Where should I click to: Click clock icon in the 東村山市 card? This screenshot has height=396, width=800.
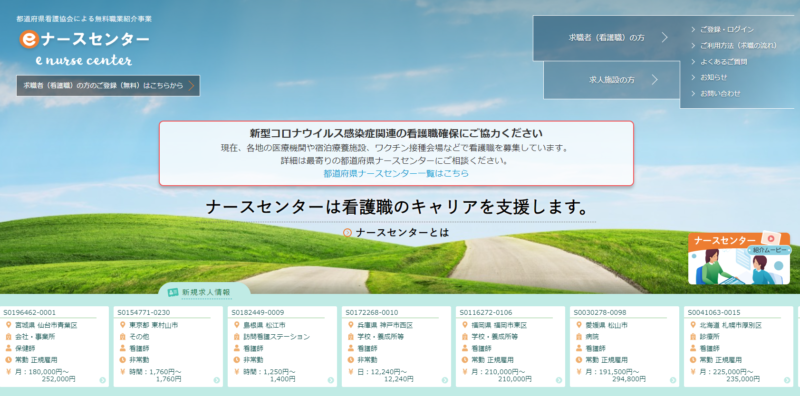click(x=122, y=360)
